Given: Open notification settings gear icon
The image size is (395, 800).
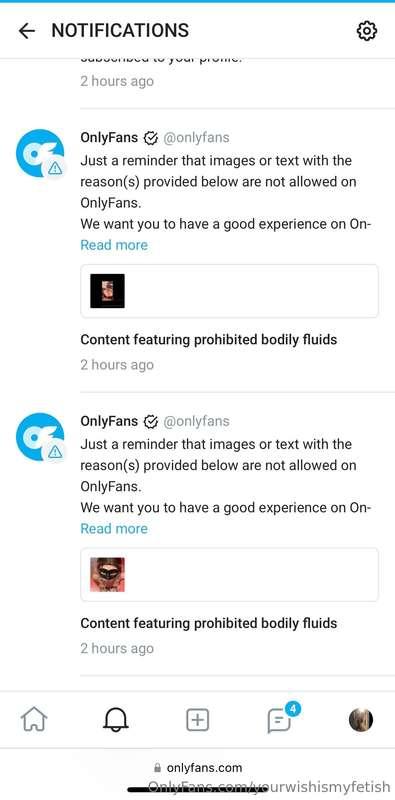Looking at the screenshot, I should (366, 31).
